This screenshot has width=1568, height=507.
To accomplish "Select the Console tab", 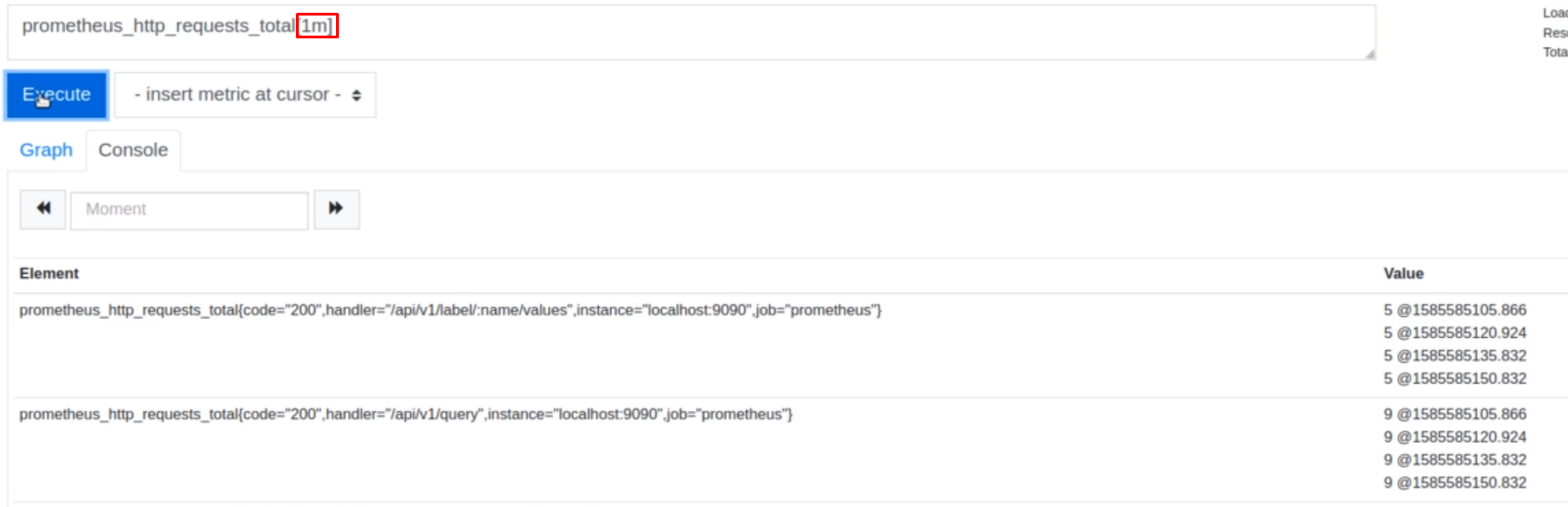I will click(x=133, y=150).
